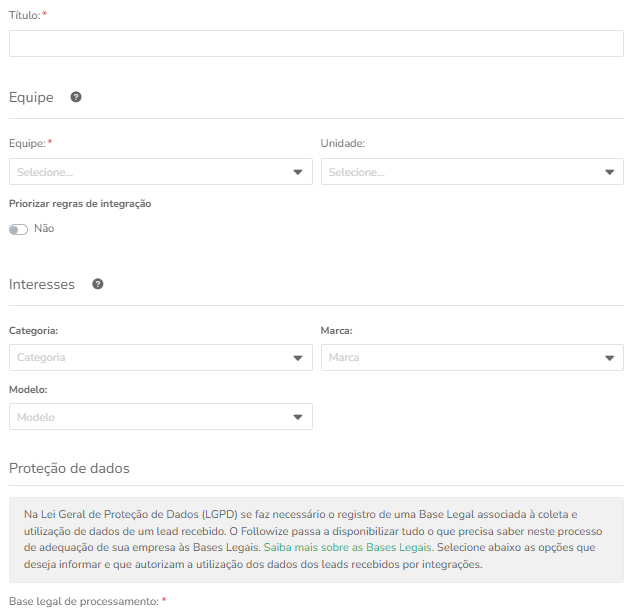
Task: Click the caret arrow in Modelo select
Action: point(298,417)
